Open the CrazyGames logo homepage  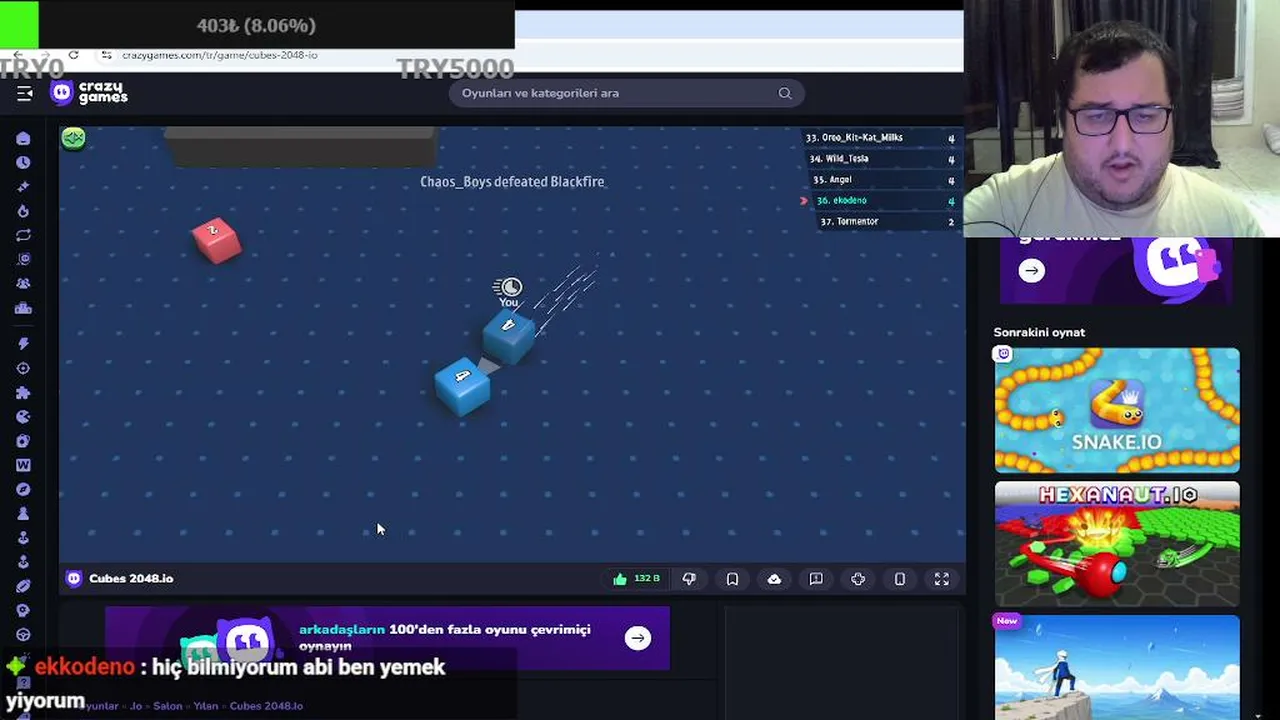click(x=90, y=93)
